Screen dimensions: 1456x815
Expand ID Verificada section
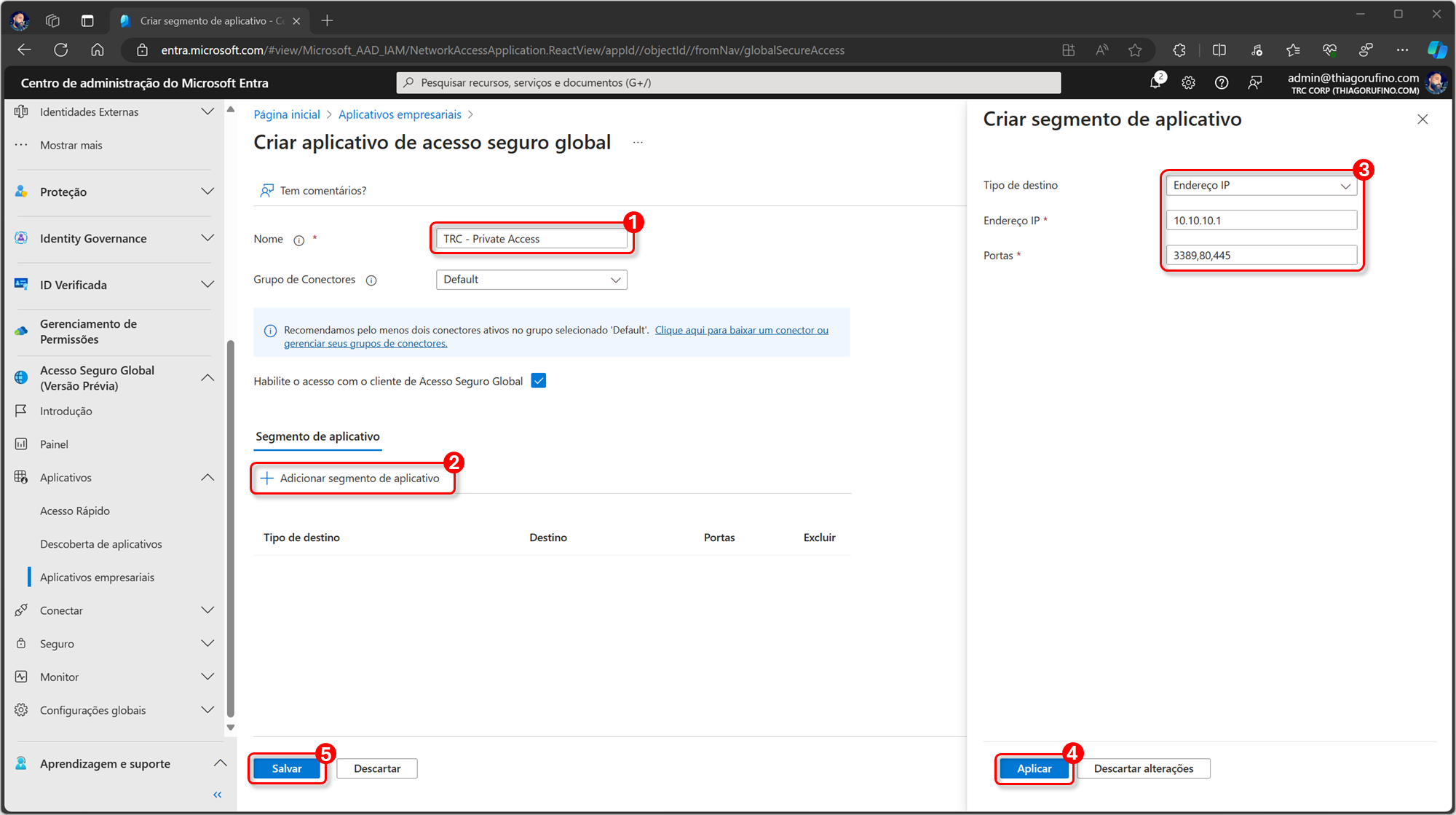207,285
